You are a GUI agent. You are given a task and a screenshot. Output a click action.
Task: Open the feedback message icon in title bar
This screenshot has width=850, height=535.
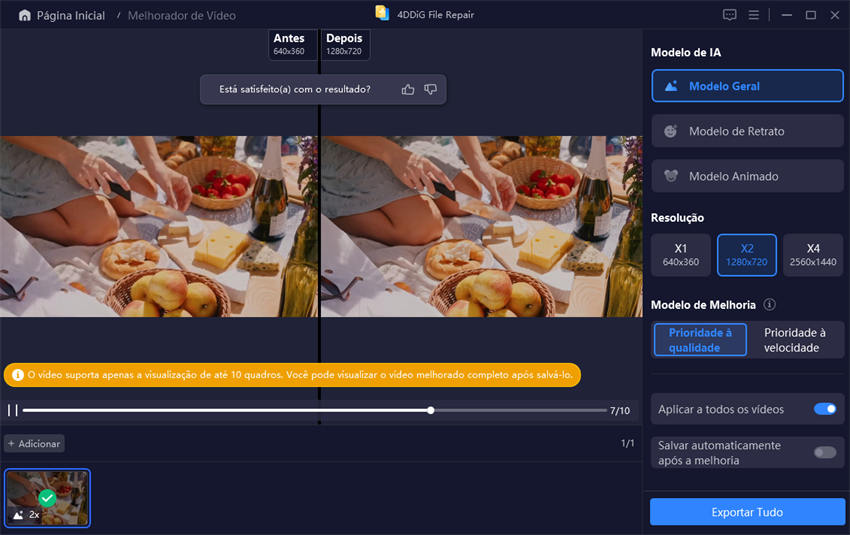click(729, 15)
